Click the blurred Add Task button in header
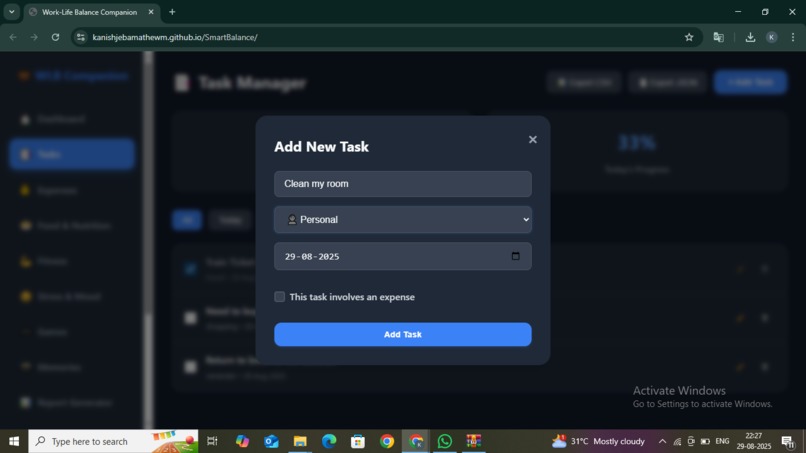The image size is (806, 453). point(750,82)
